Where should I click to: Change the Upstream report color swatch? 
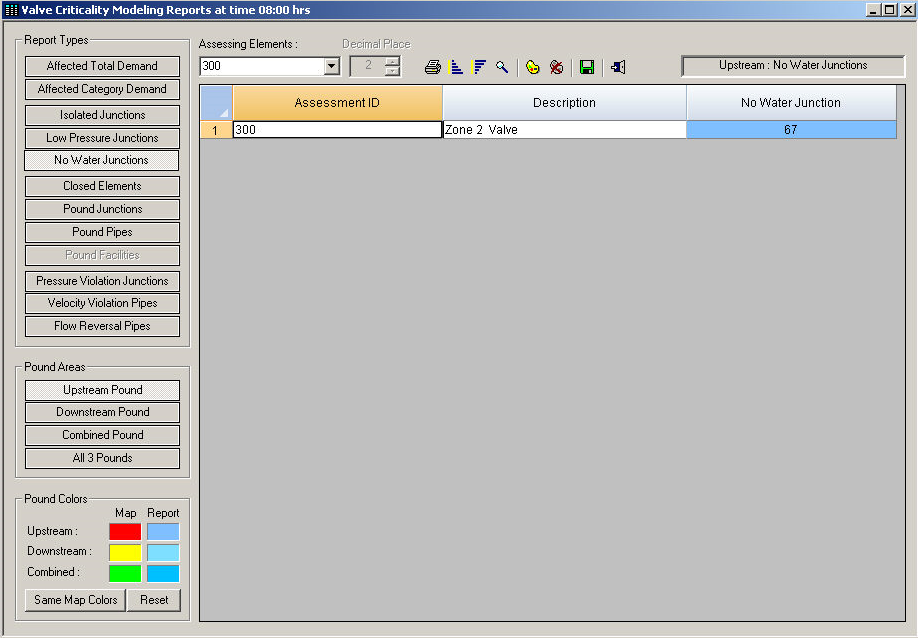coord(163,531)
